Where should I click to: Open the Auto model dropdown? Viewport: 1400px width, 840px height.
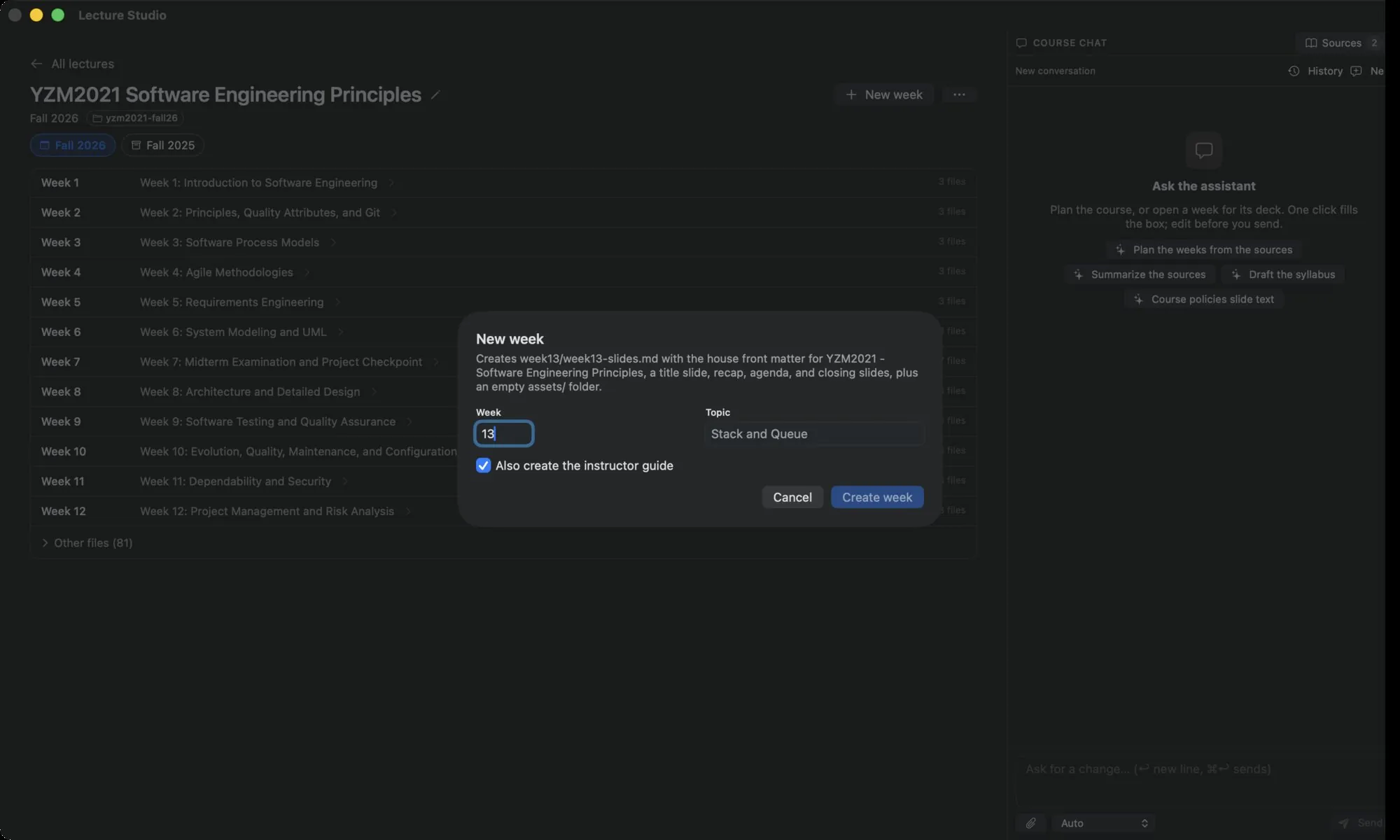1103,823
